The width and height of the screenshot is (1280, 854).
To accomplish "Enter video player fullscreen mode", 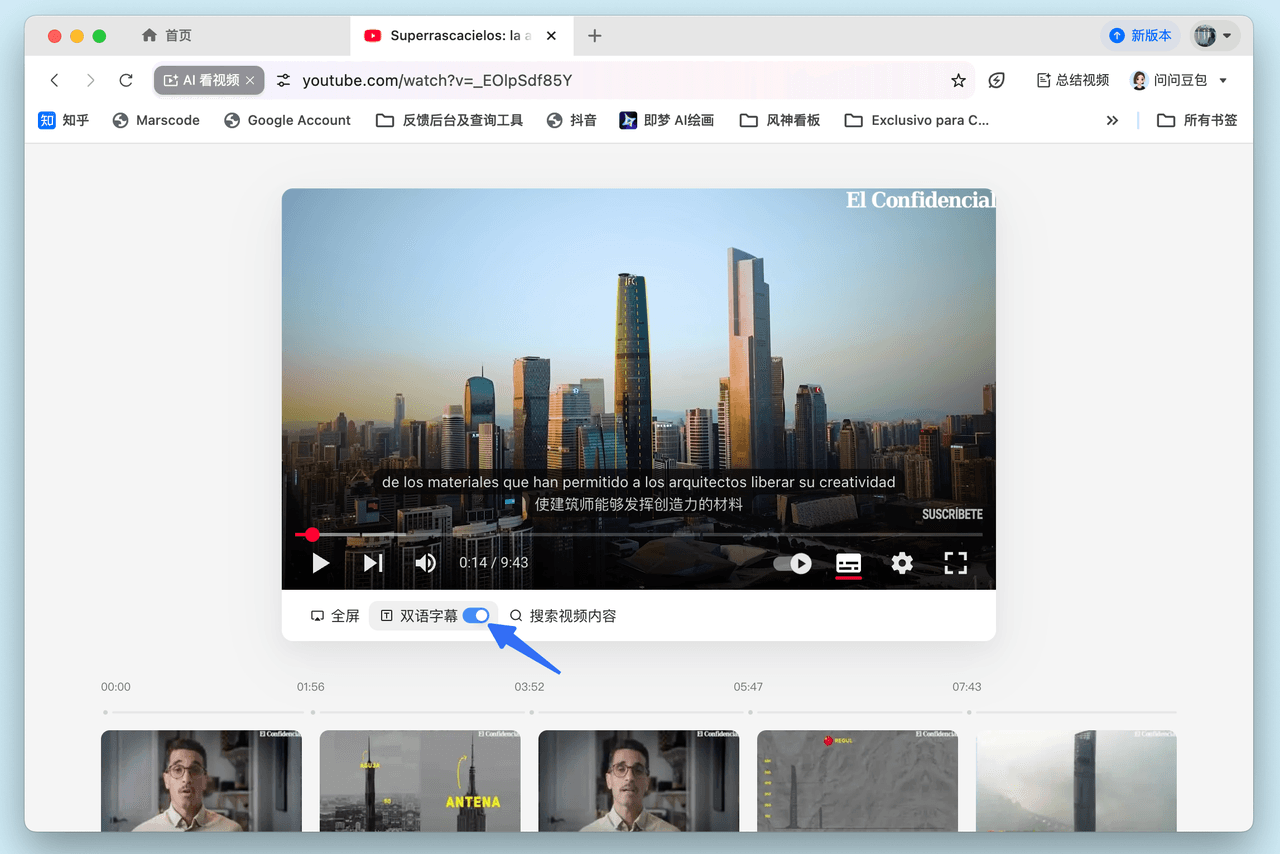I will (955, 563).
